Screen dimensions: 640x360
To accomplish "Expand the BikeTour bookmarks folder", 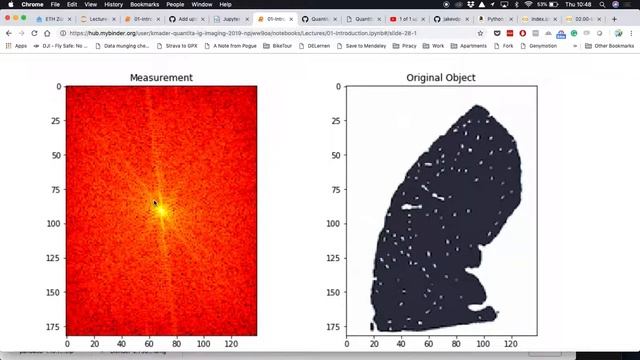I will click(x=278, y=46).
